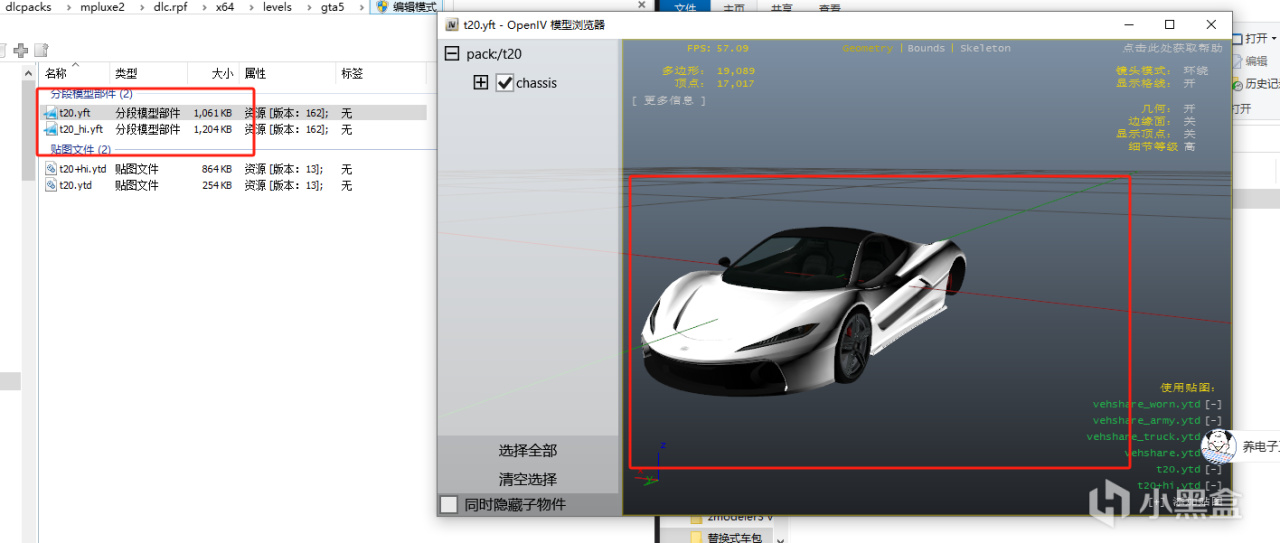Click the gta5 breadcrumb segment
Viewport: 1280px width, 543px height.
pos(333,7)
